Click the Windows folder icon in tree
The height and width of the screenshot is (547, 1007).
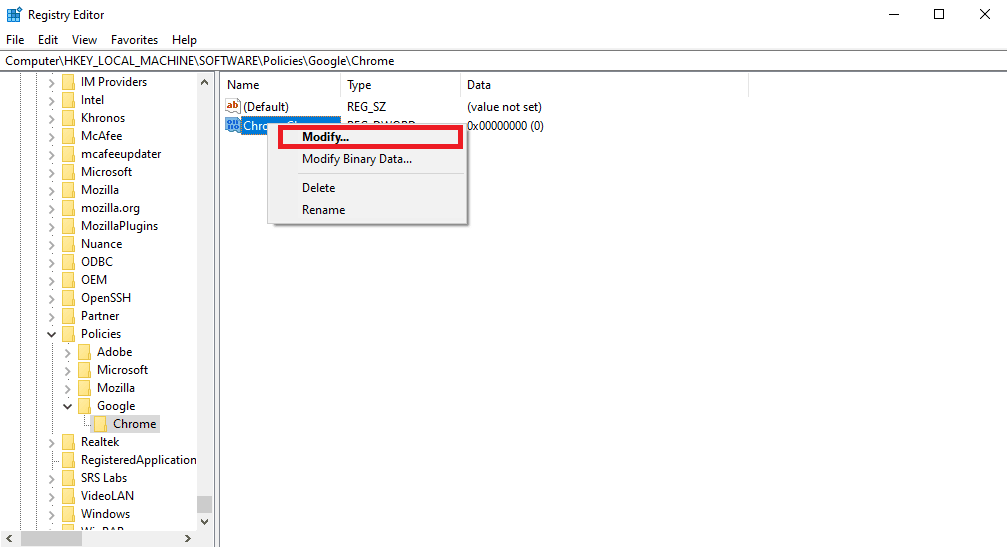coord(69,514)
